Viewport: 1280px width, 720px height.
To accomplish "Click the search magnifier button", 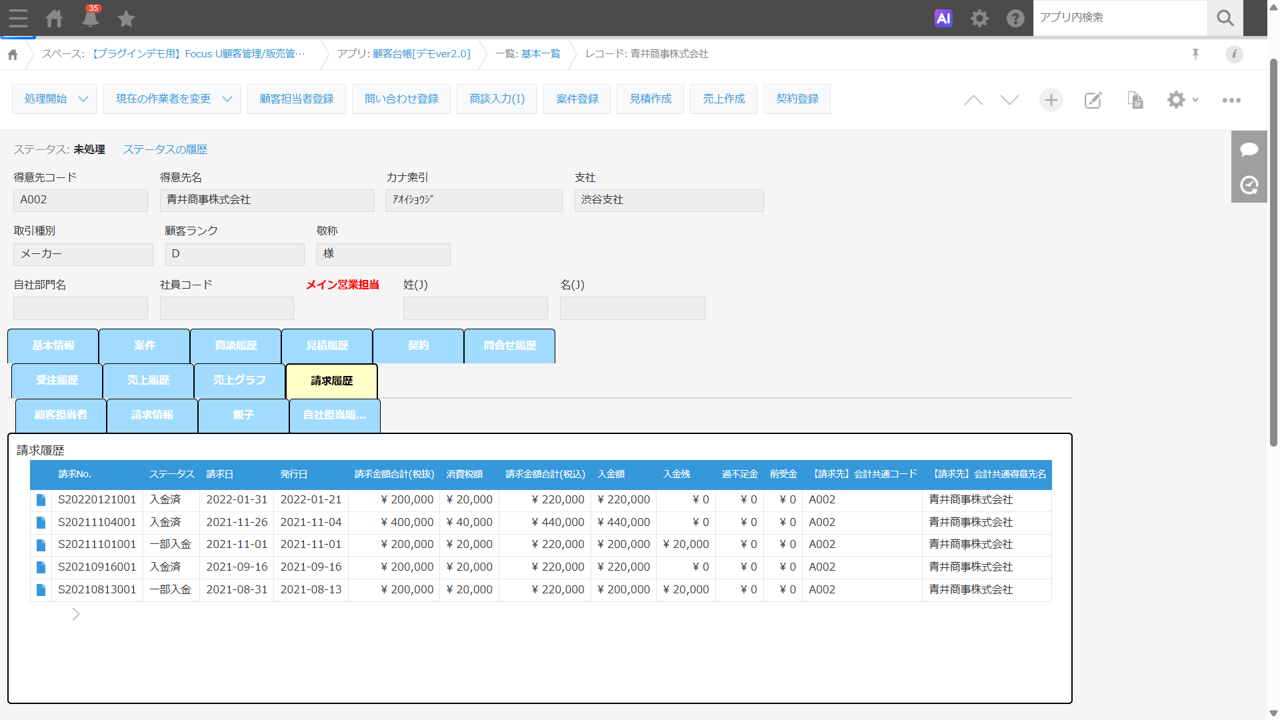I will [1225, 18].
